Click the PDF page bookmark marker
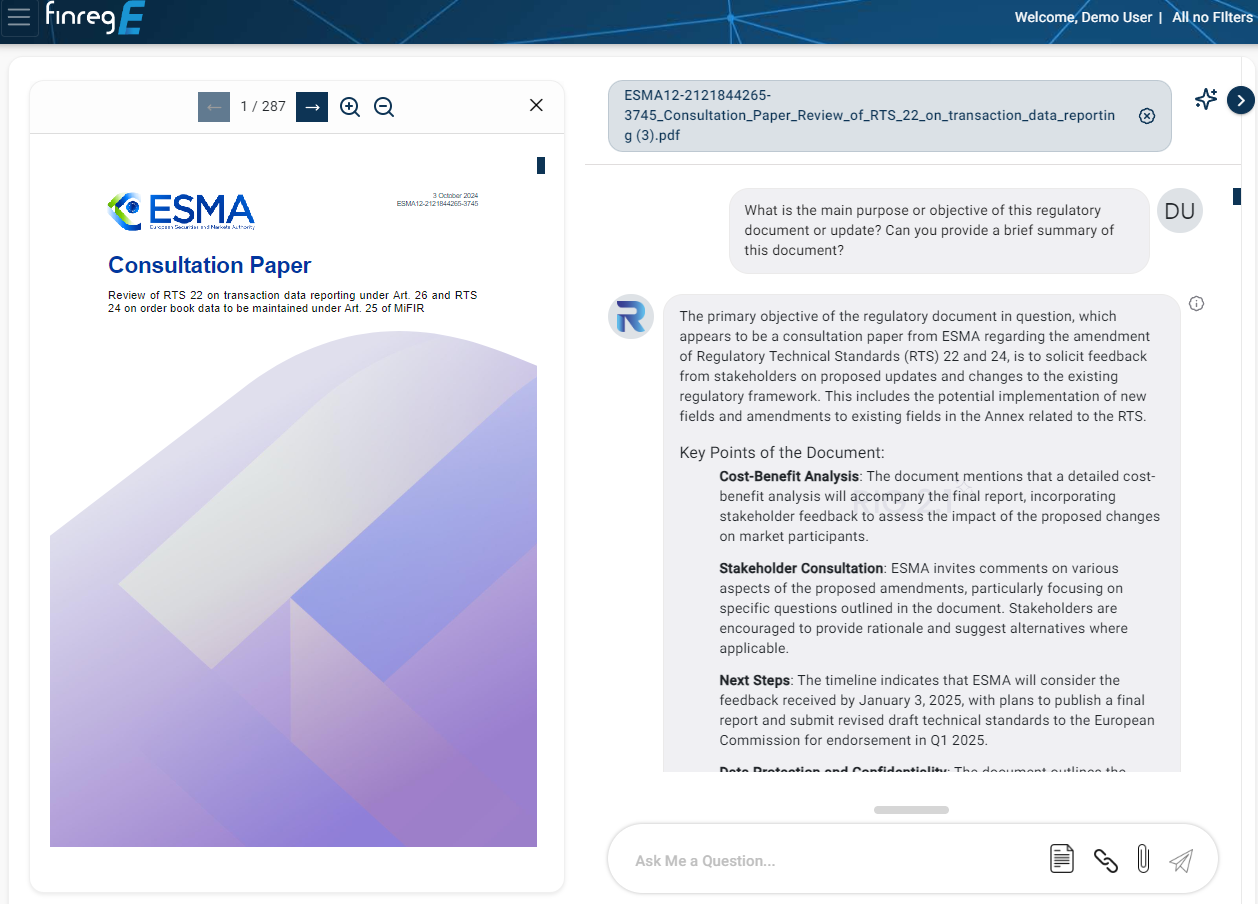Image resolution: width=1258 pixels, height=904 pixels. click(x=541, y=165)
